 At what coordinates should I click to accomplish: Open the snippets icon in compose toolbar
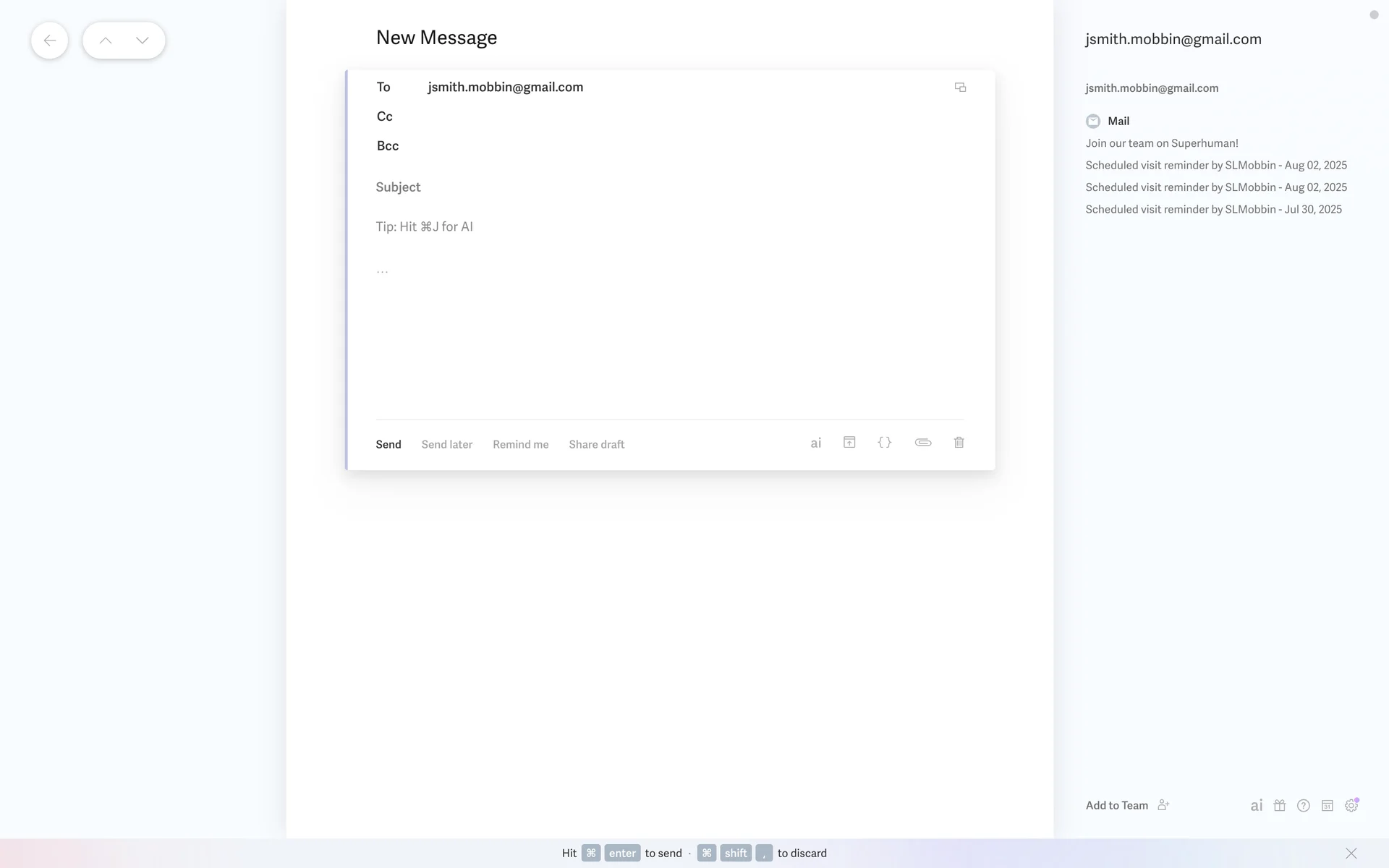(x=849, y=443)
